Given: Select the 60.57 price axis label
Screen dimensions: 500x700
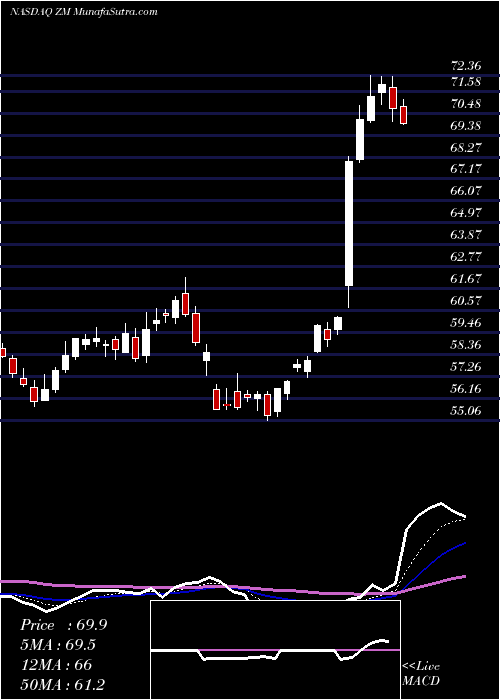Looking at the screenshot, I should click(466, 300).
